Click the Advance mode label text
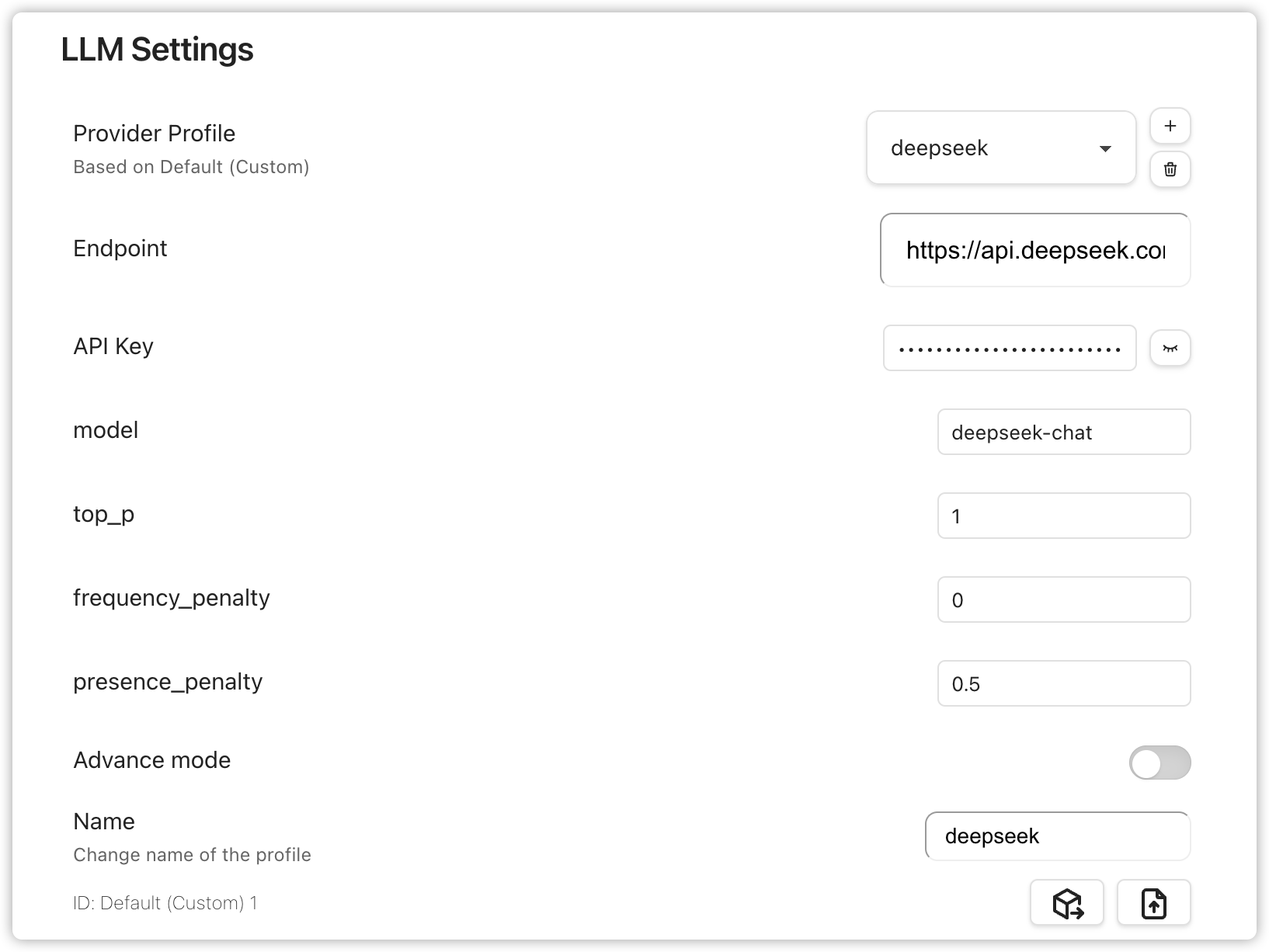This screenshot has height=952, width=1269. 151,760
